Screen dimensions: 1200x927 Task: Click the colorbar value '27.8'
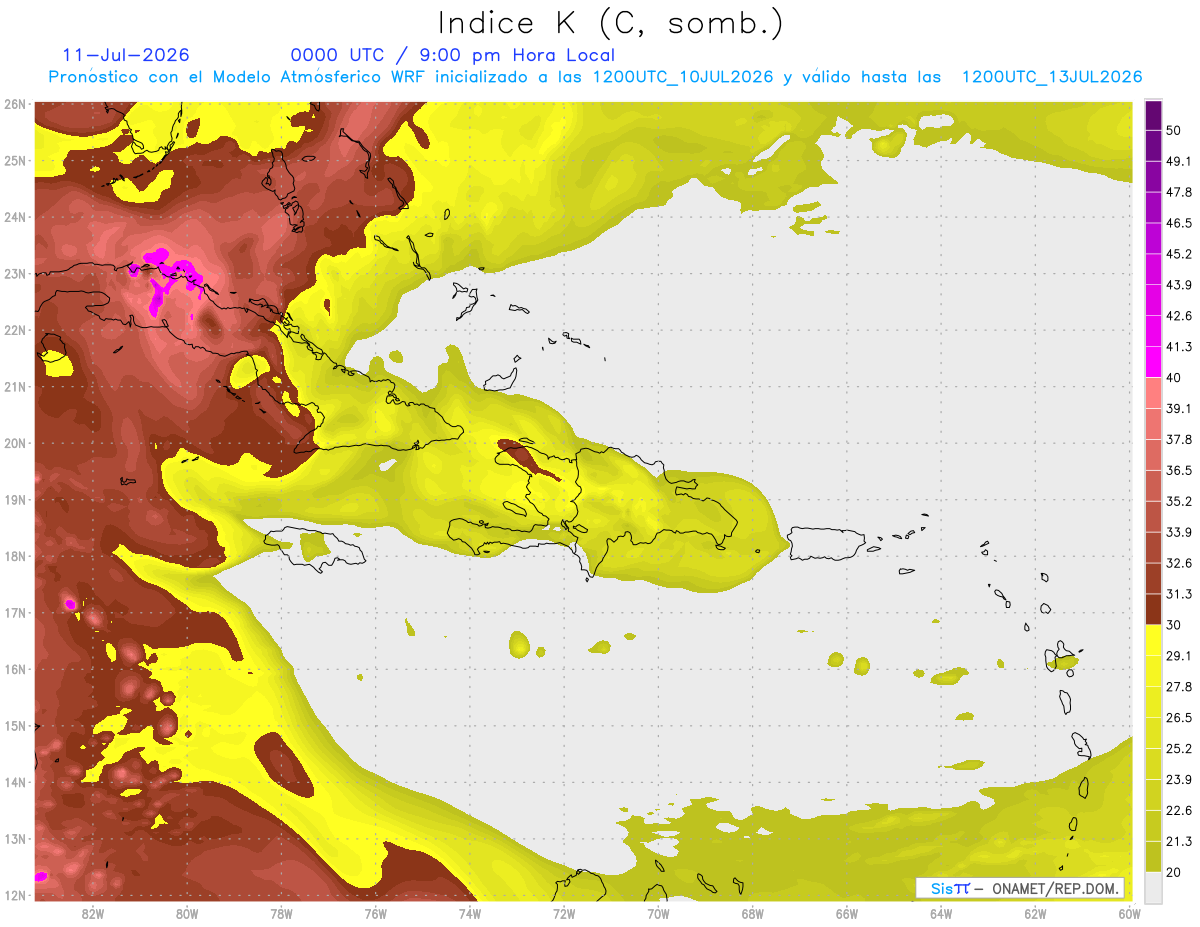1179,686
